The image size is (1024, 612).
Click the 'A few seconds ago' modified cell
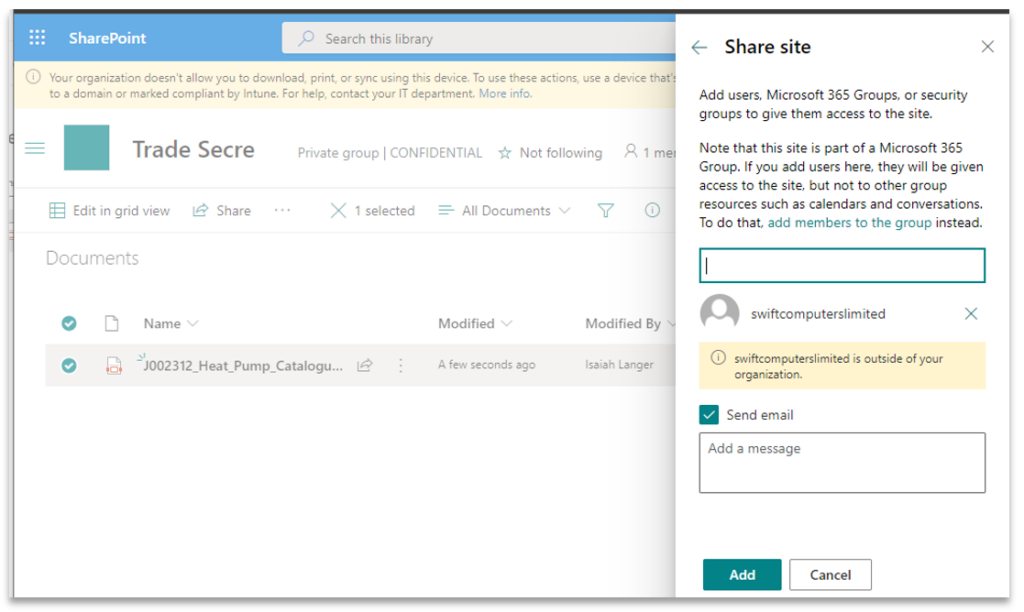pos(487,364)
